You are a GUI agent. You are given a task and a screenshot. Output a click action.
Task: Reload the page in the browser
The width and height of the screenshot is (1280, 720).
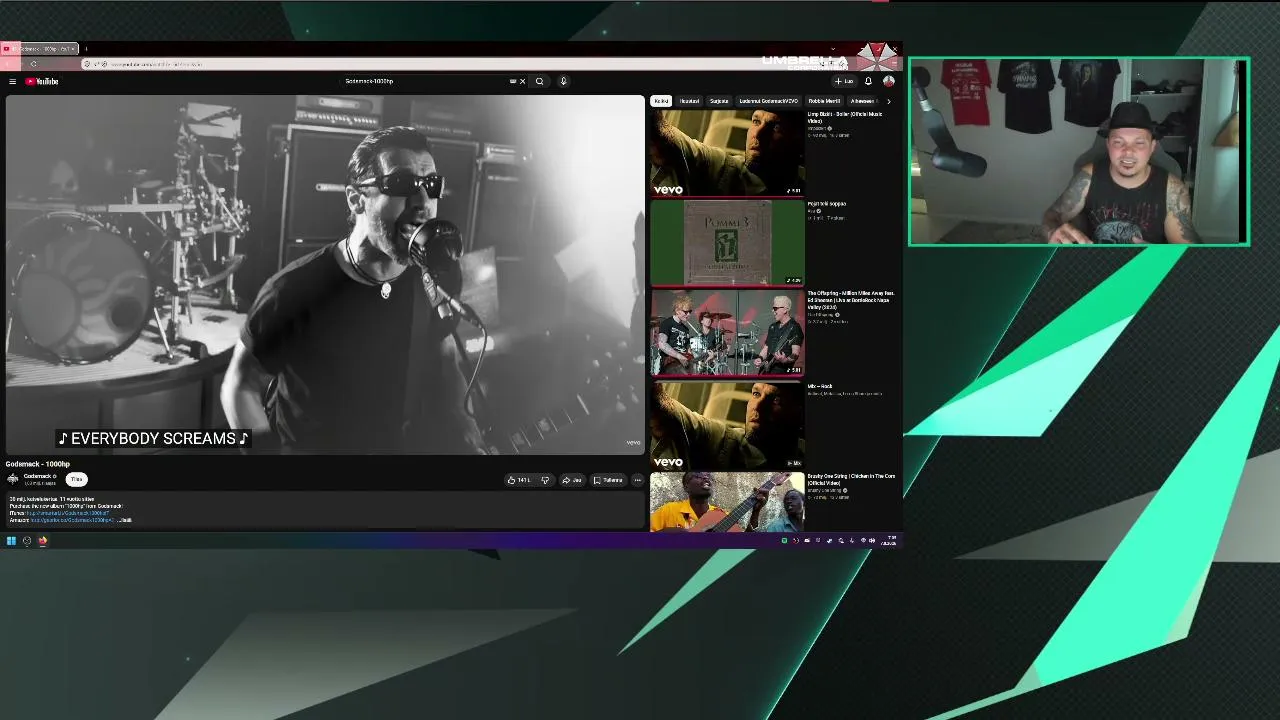33,64
